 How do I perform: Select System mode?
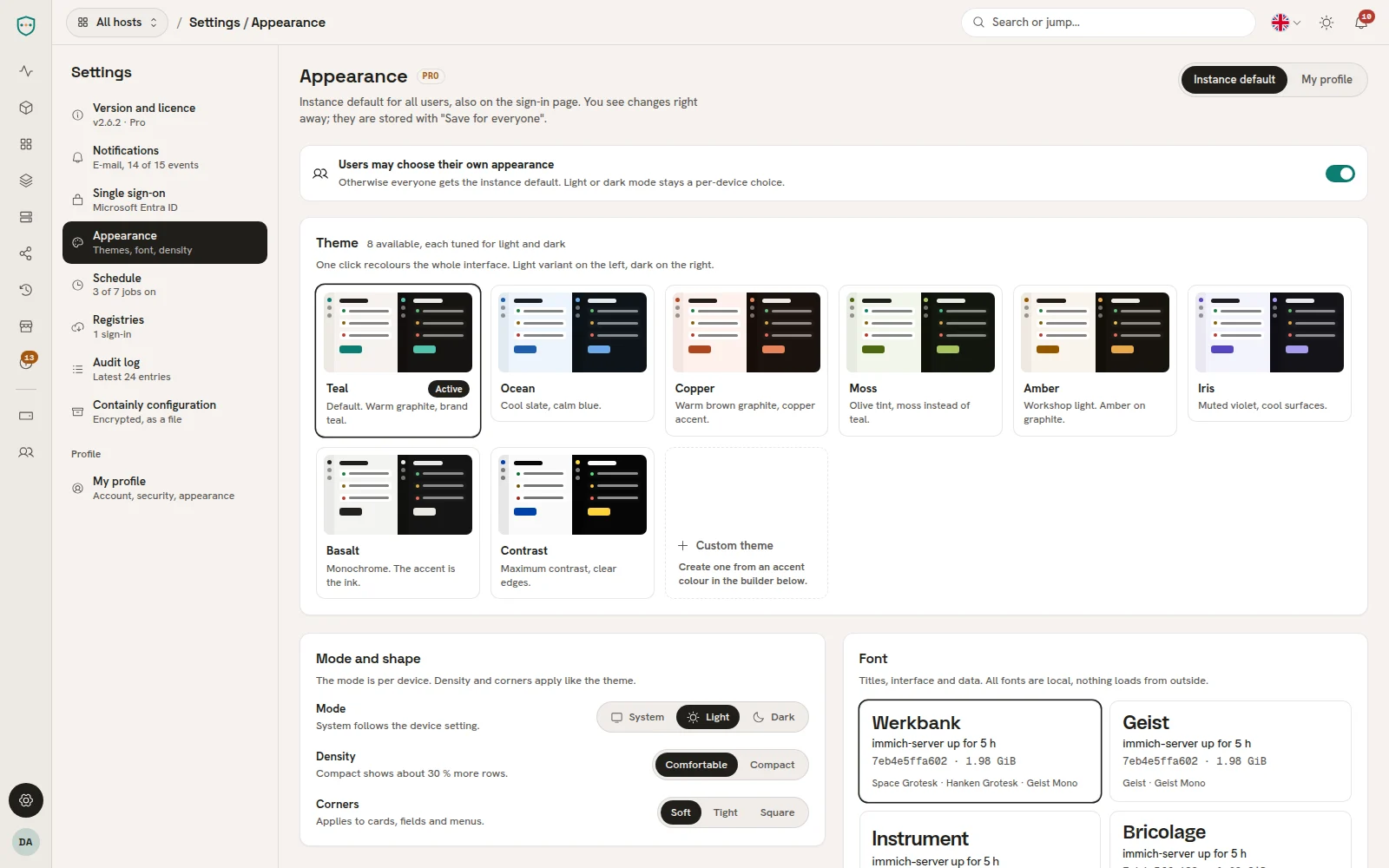point(637,717)
